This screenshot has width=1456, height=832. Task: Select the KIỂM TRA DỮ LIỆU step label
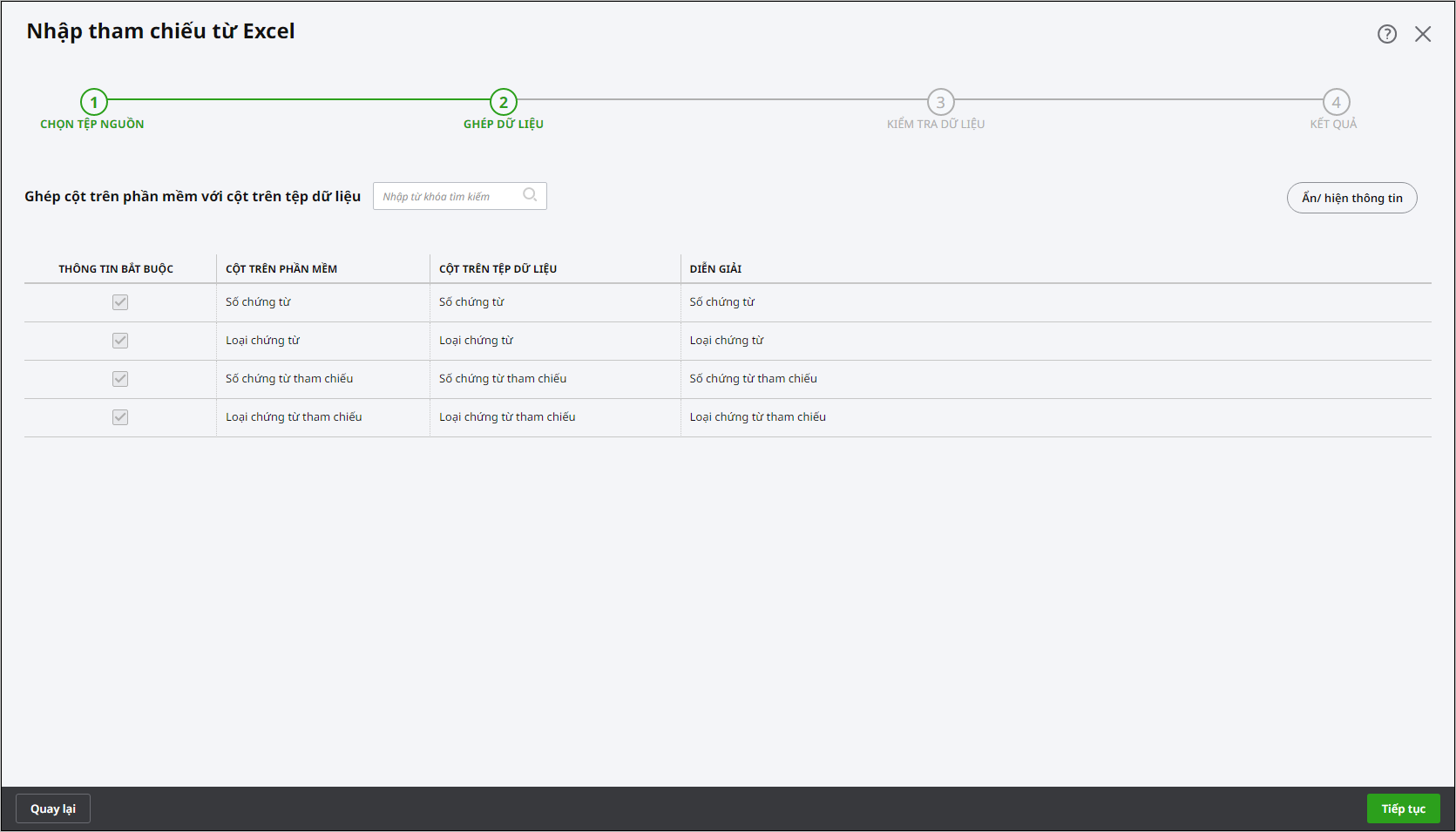936,124
